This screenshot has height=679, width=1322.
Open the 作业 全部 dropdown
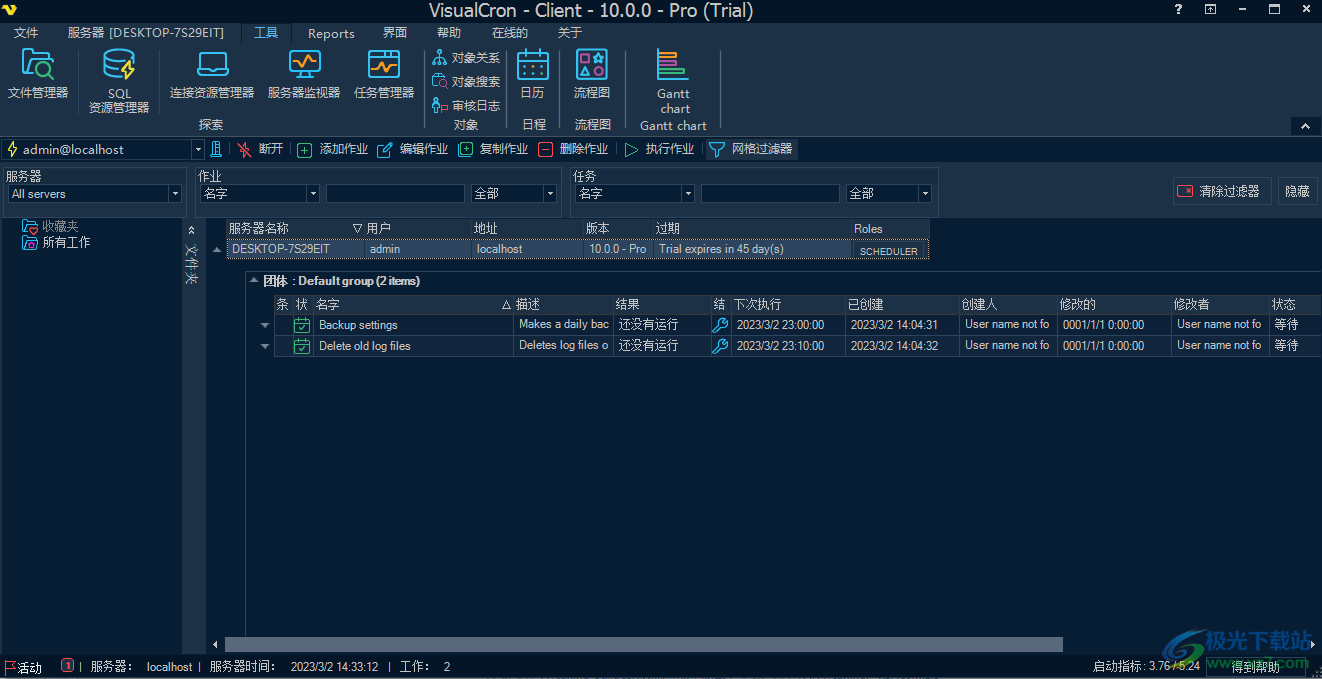[550, 194]
